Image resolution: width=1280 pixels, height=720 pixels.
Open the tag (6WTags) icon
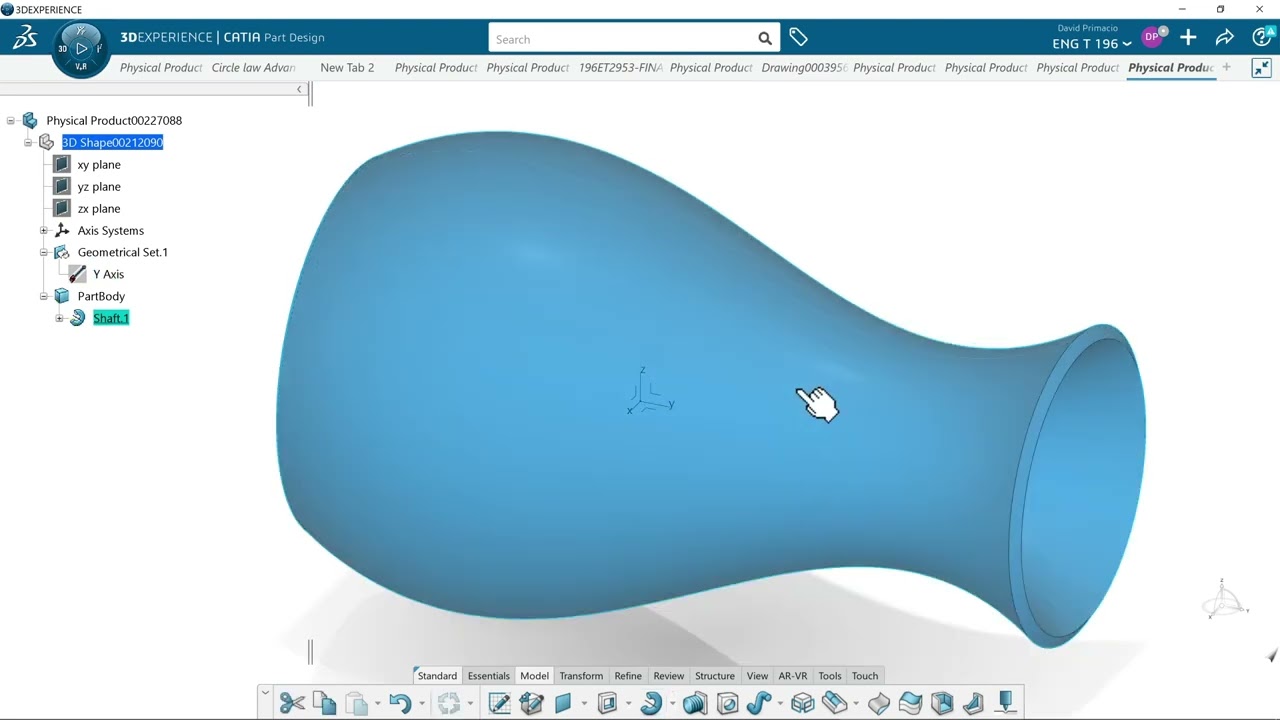coord(798,38)
